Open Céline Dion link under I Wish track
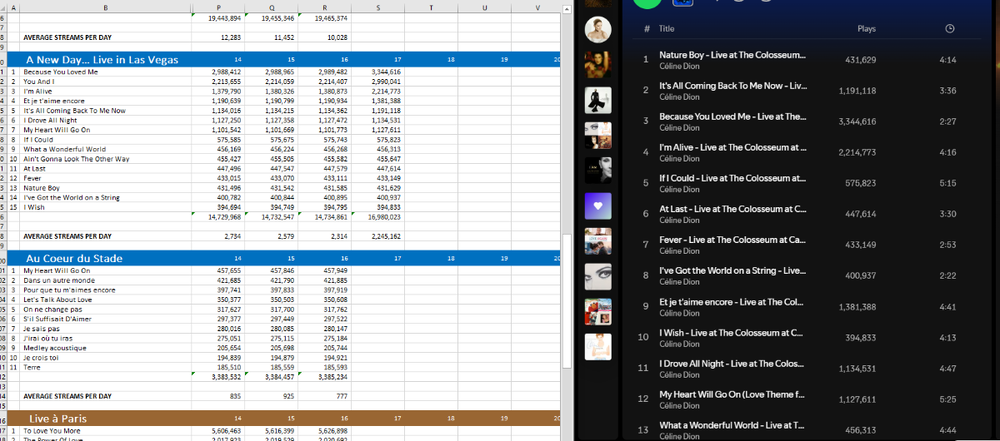Viewport: 1000px width, 441px height. (x=679, y=344)
